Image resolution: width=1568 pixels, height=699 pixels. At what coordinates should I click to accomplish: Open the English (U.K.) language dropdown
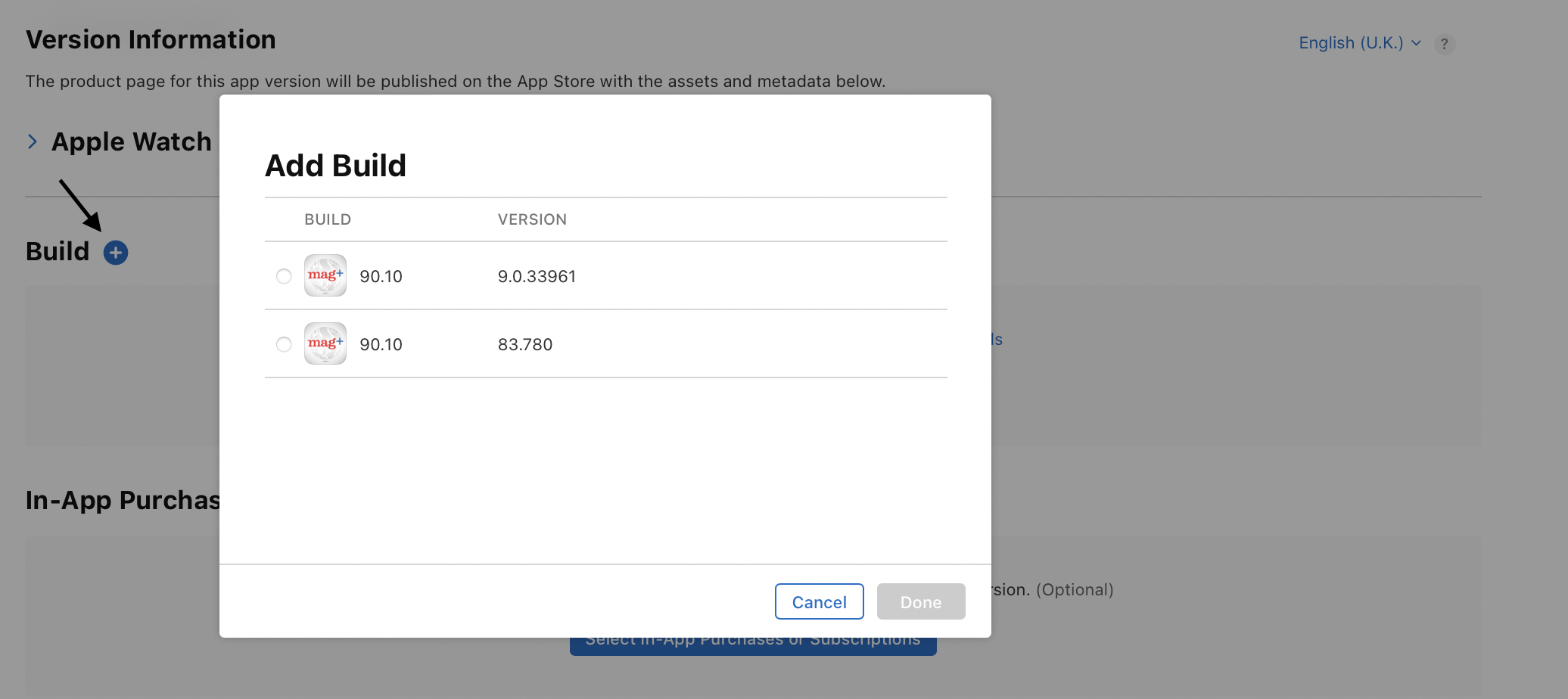(1360, 43)
